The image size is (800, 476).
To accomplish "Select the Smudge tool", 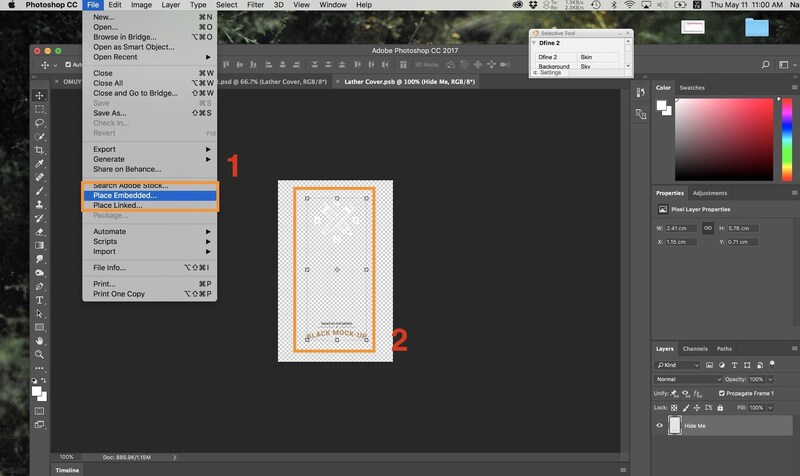I will (39, 259).
